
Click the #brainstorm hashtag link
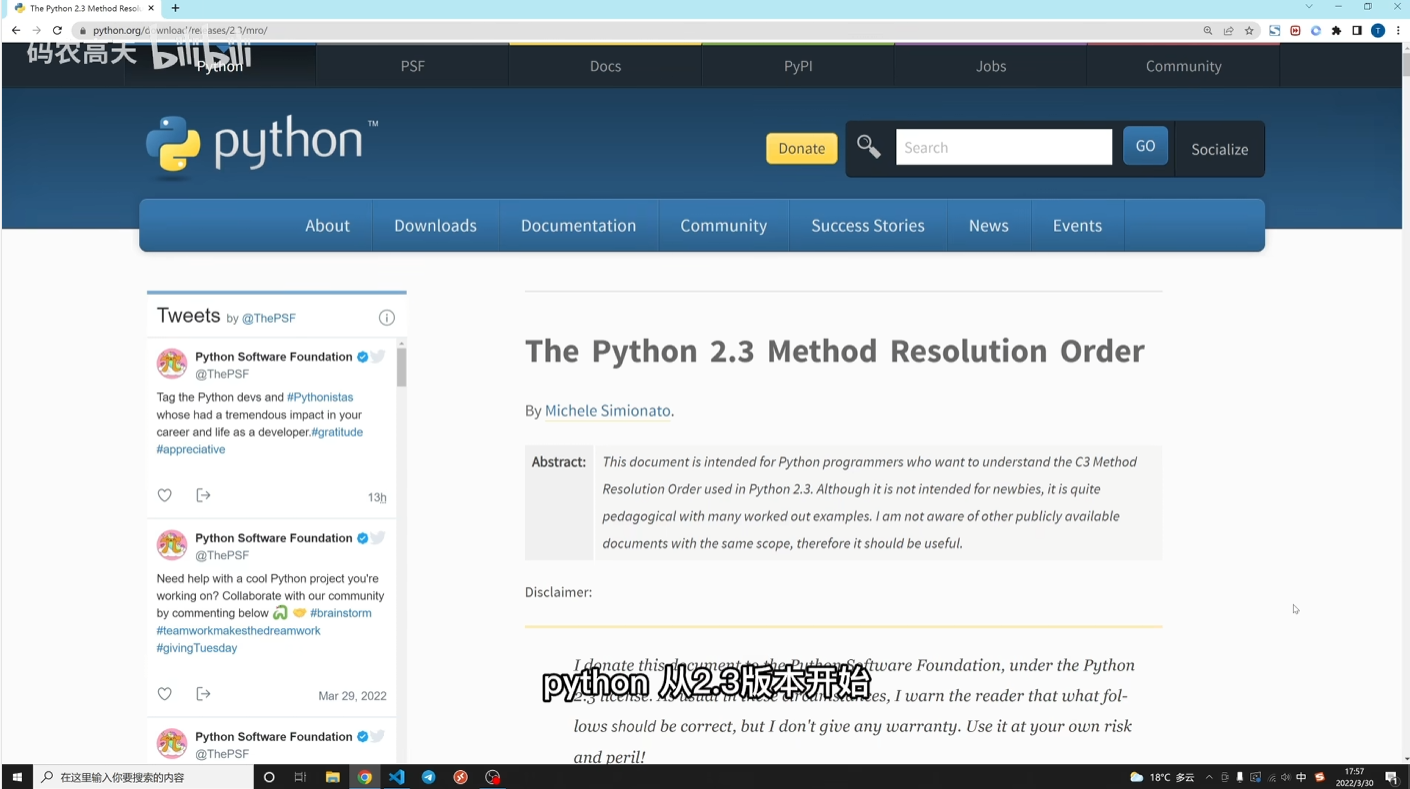pos(341,613)
